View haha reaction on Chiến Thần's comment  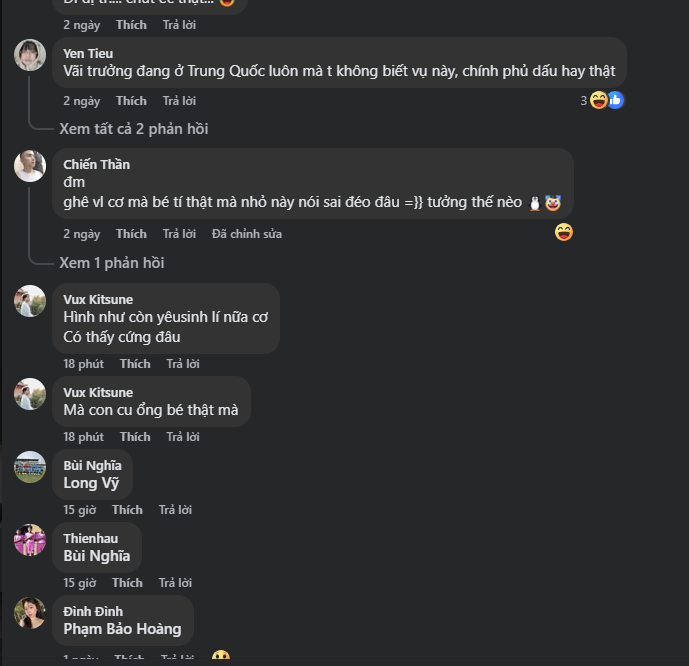pos(564,232)
